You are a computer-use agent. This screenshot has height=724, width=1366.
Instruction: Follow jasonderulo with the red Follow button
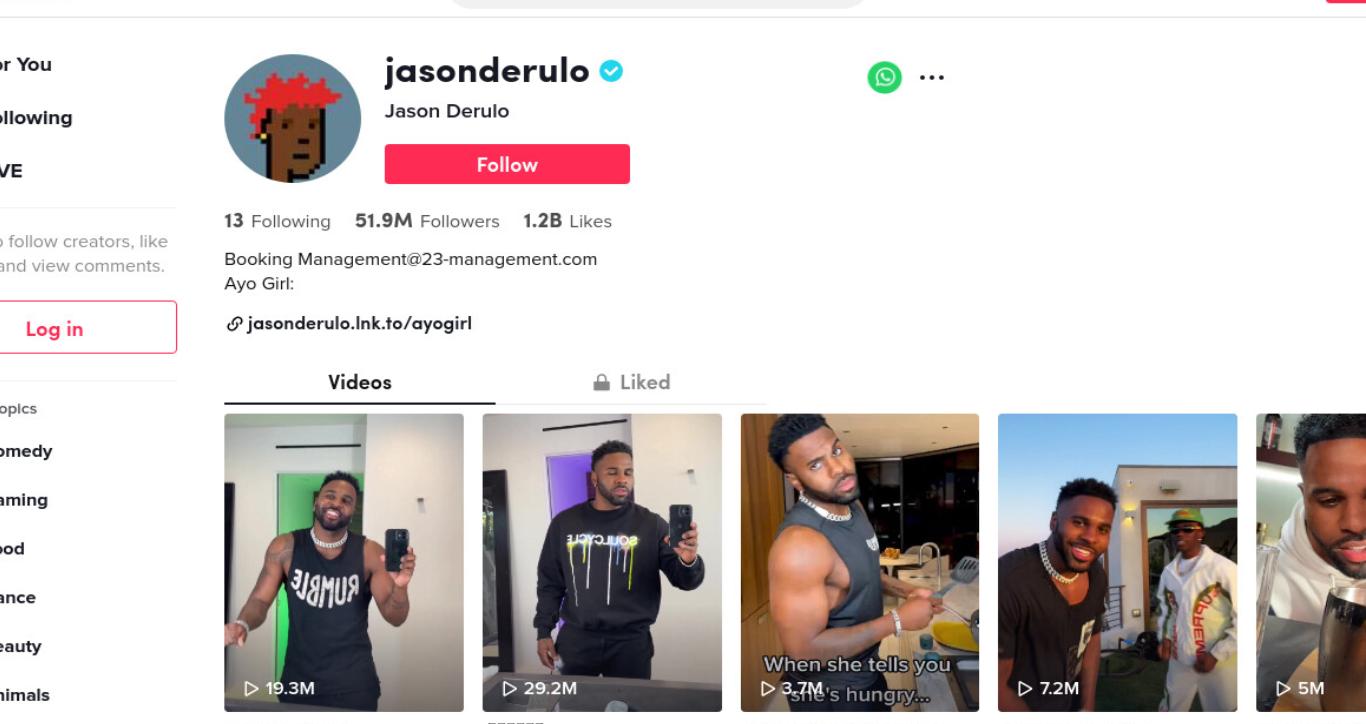pos(507,164)
